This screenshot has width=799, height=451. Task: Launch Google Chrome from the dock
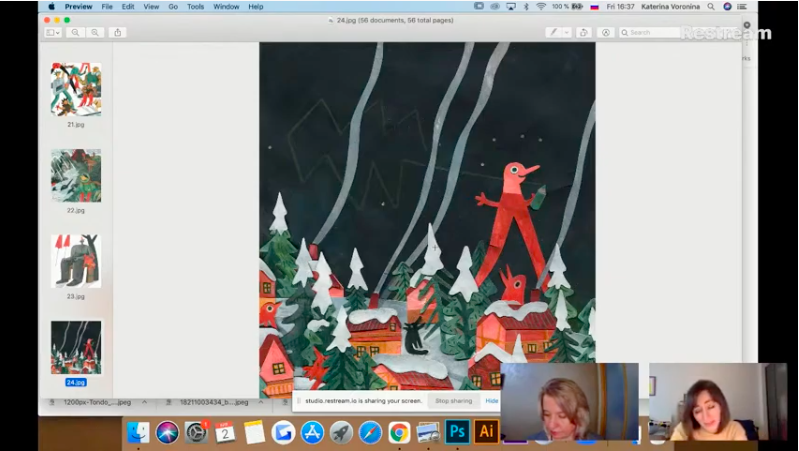[x=399, y=432]
